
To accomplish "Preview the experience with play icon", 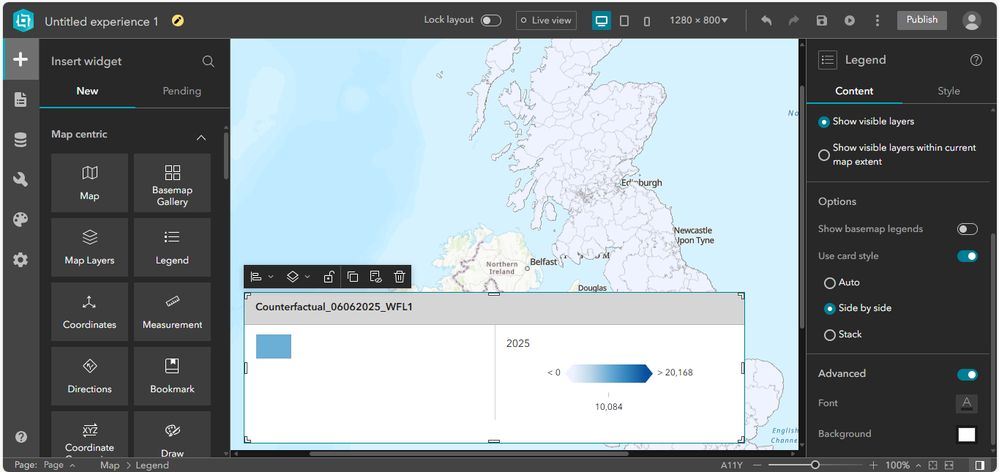I will tap(850, 20).
